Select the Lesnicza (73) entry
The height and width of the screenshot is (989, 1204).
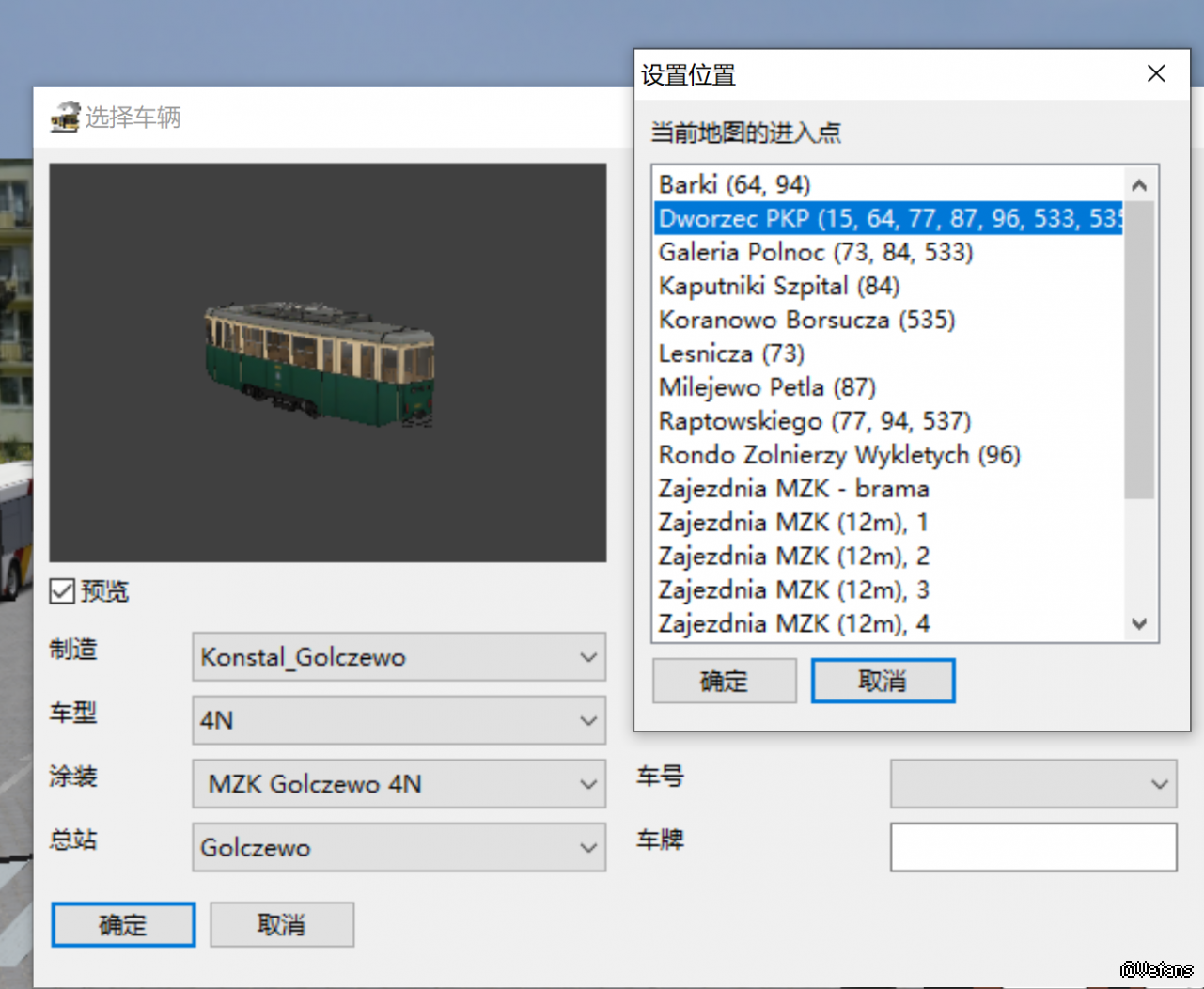(889, 353)
